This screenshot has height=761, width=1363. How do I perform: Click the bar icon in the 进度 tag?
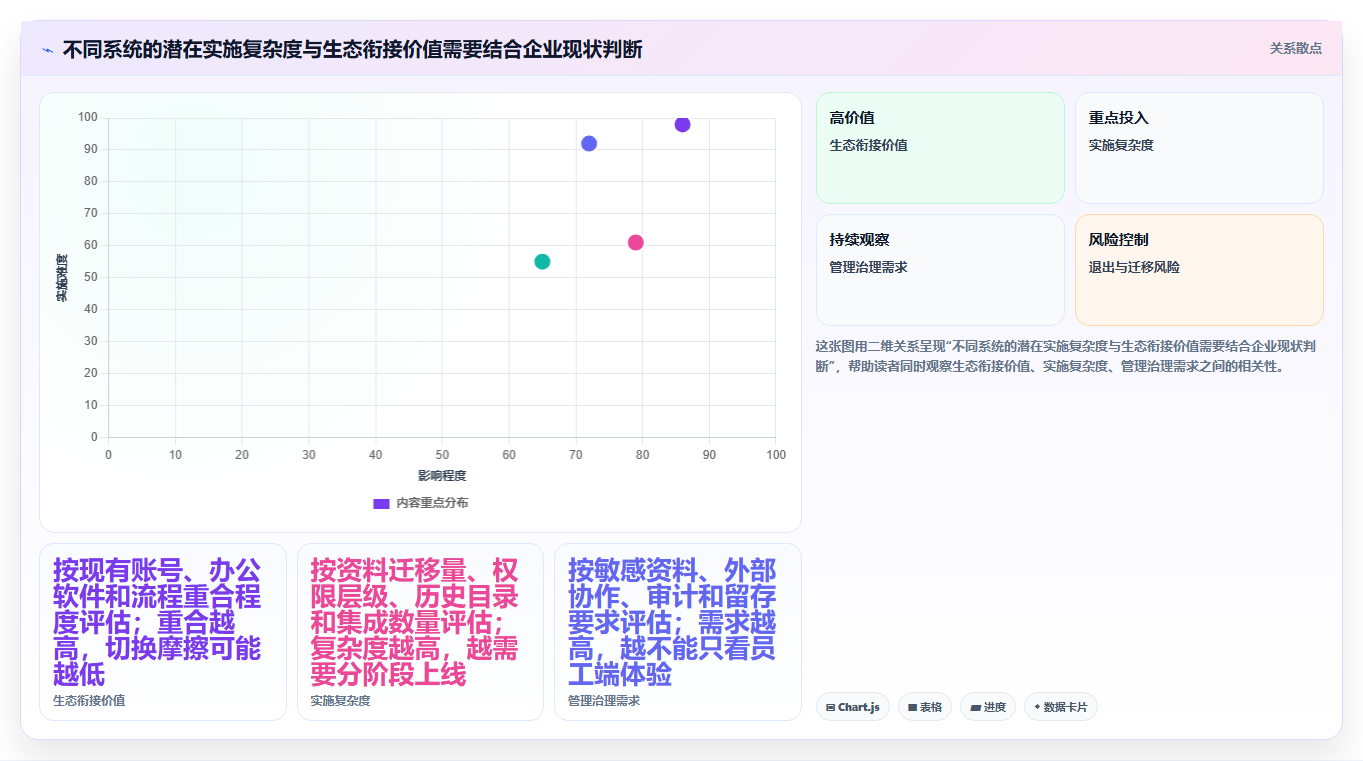click(x=975, y=707)
